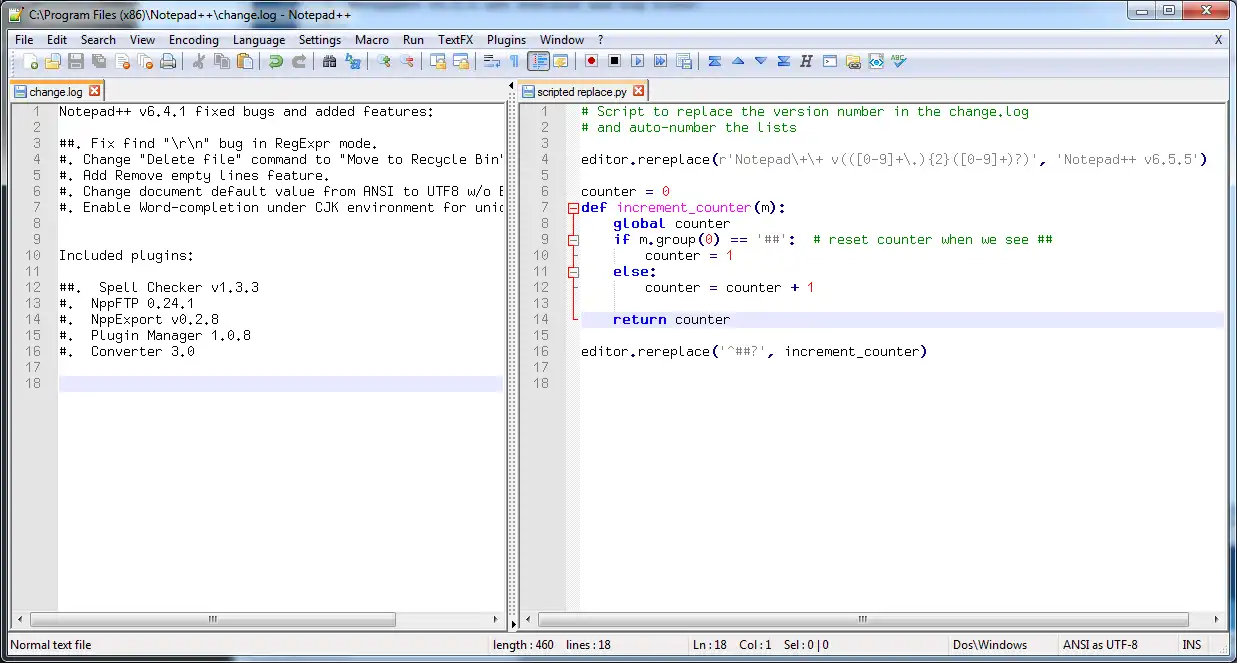Close the change.log tab

(94, 92)
